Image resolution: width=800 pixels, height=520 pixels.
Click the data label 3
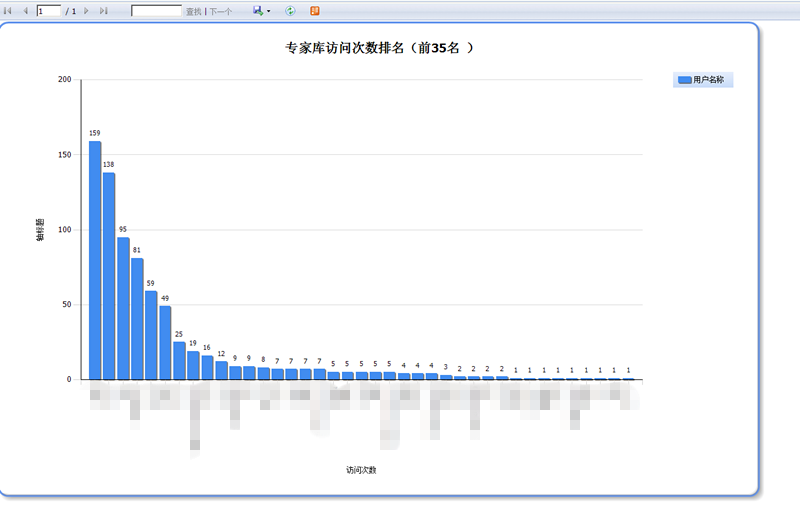(445, 367)
